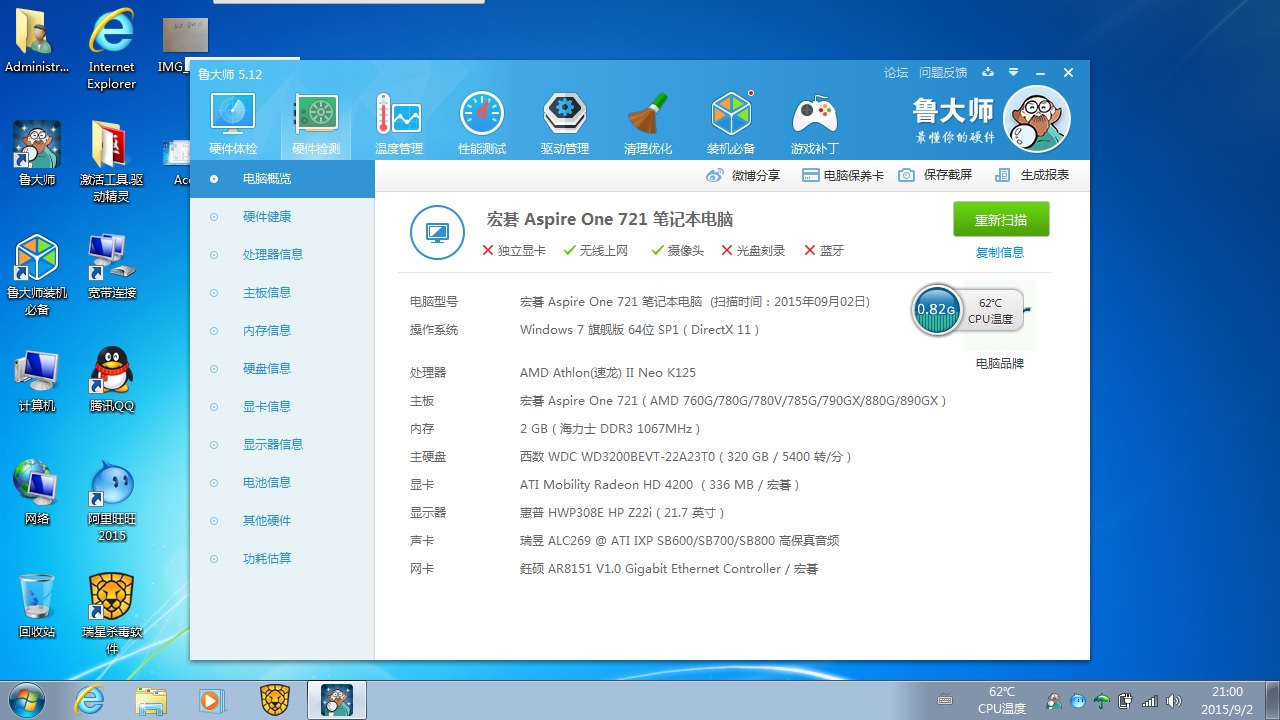Open the 回收站 recycle bin icon
This screenshot has height=720, width=1280.
[x=37, y=606]
